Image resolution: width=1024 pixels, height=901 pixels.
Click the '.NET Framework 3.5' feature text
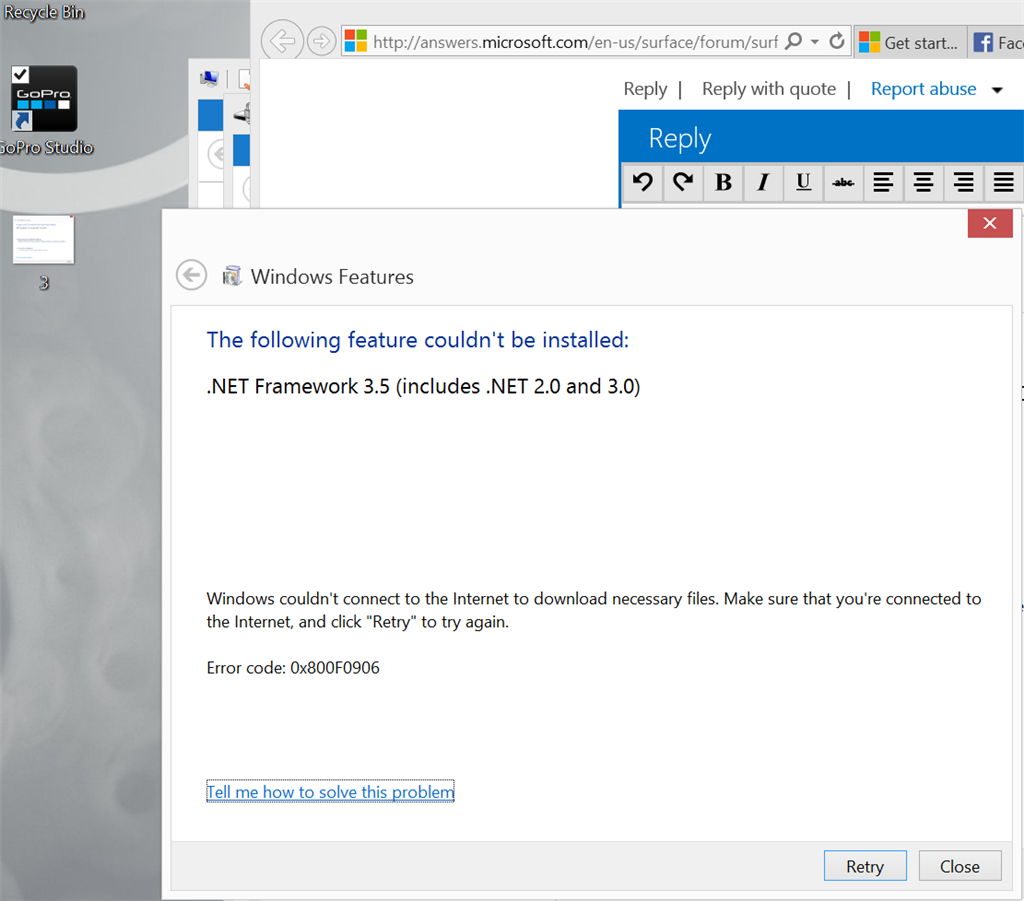pyautogui.click(x=423, y=387)
